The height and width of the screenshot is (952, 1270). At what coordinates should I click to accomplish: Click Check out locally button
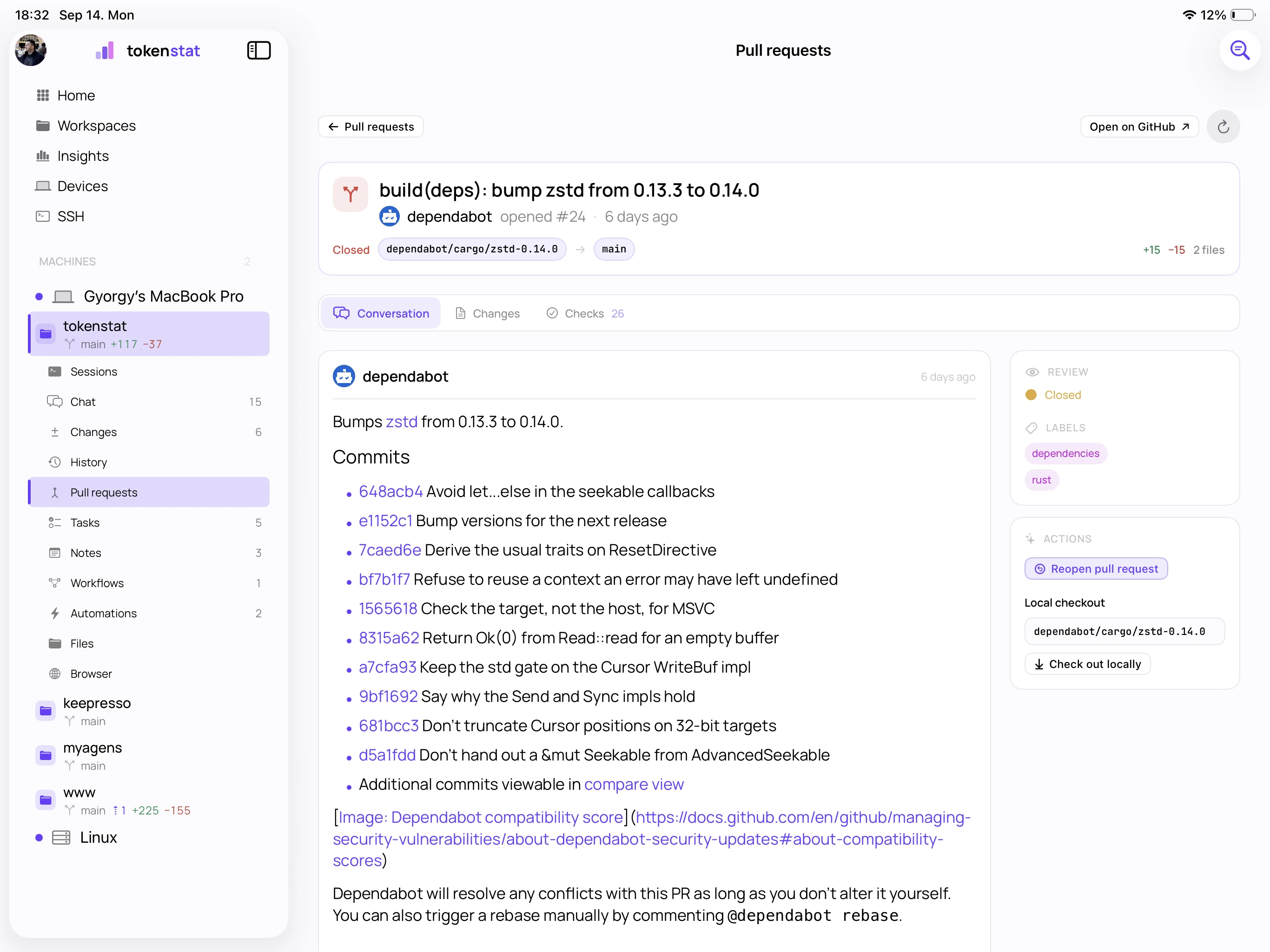1087,664
